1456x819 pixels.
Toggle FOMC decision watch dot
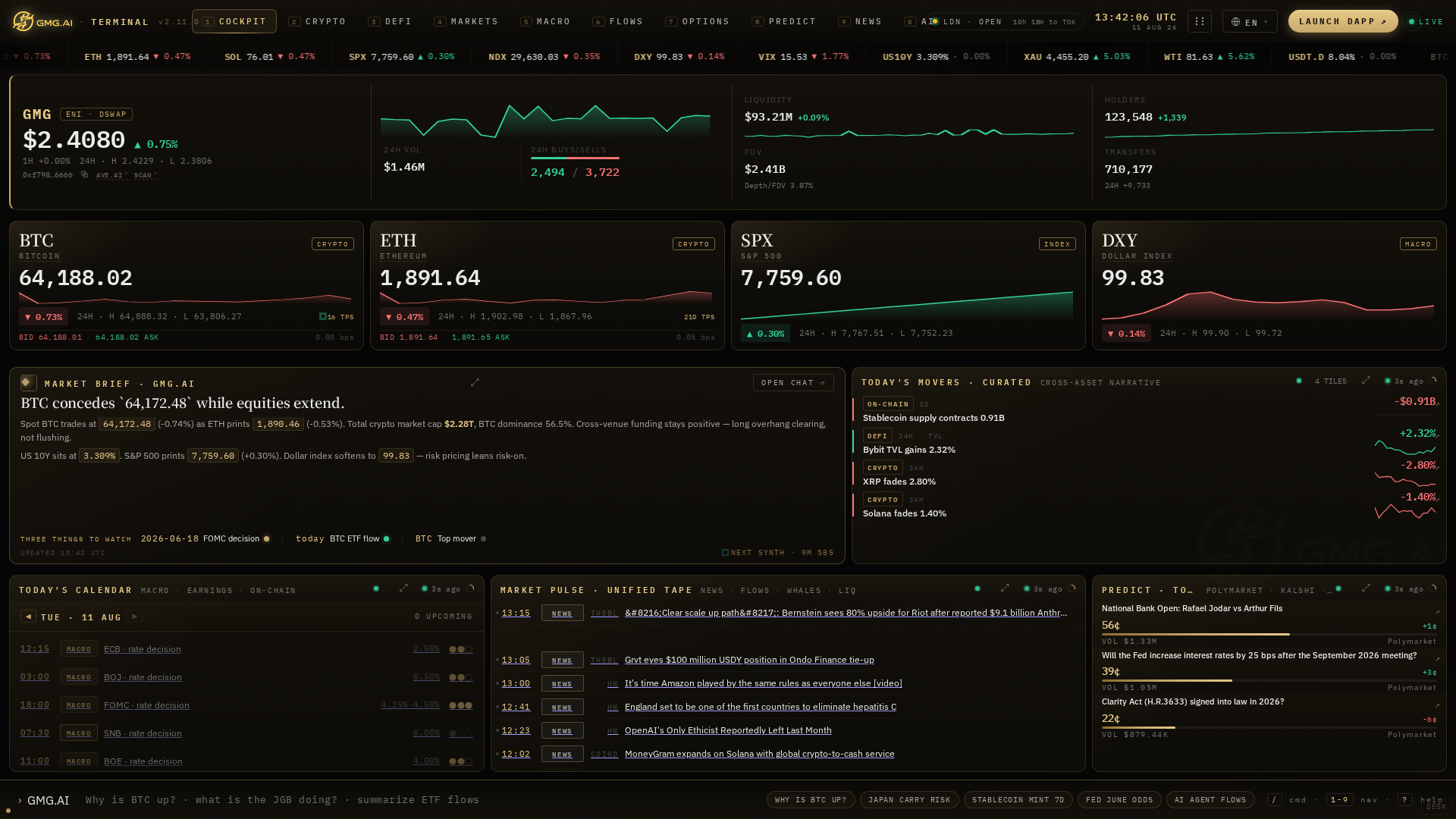(266, 539)
